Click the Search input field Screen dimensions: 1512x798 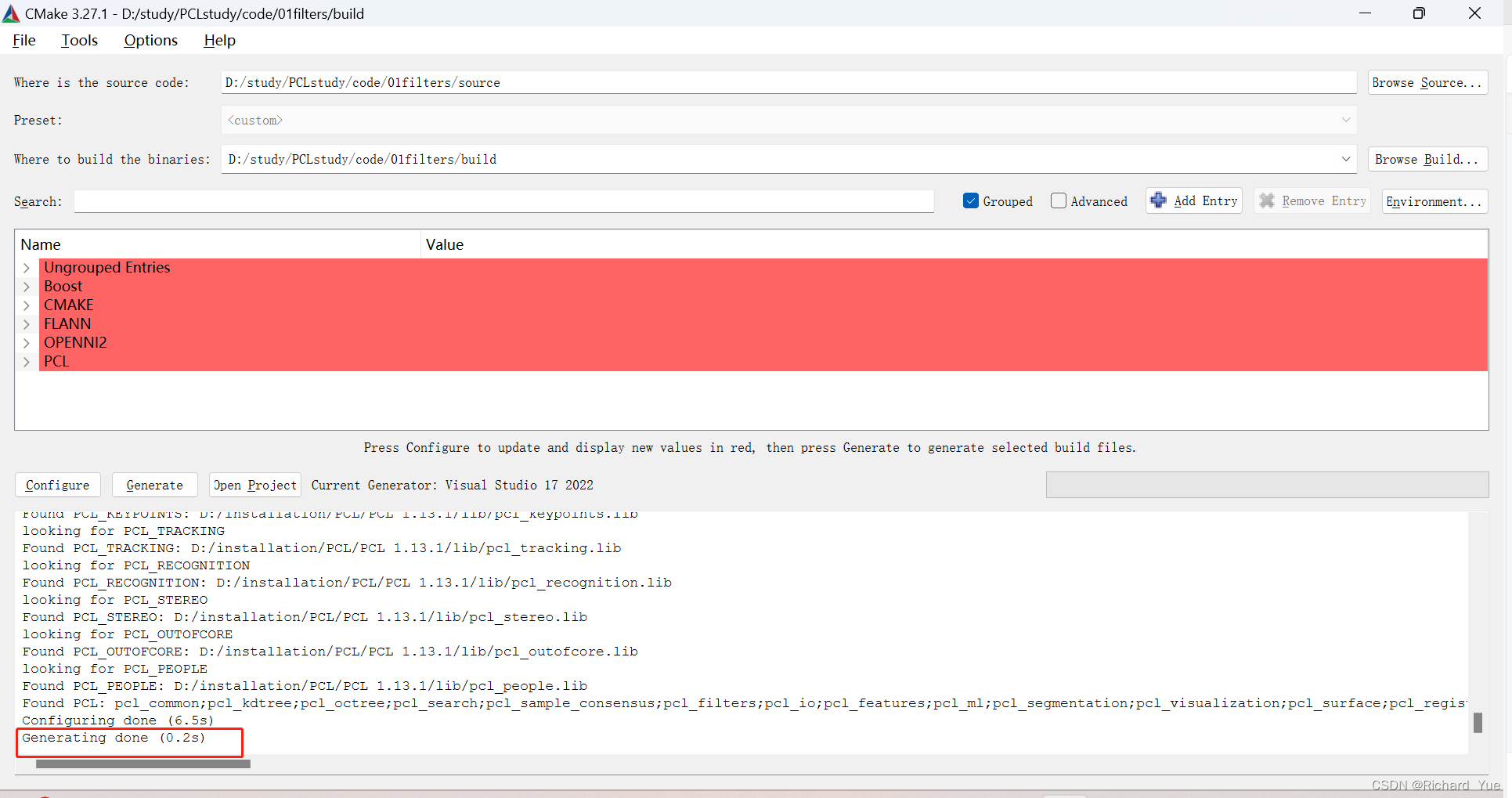point(503,201)
